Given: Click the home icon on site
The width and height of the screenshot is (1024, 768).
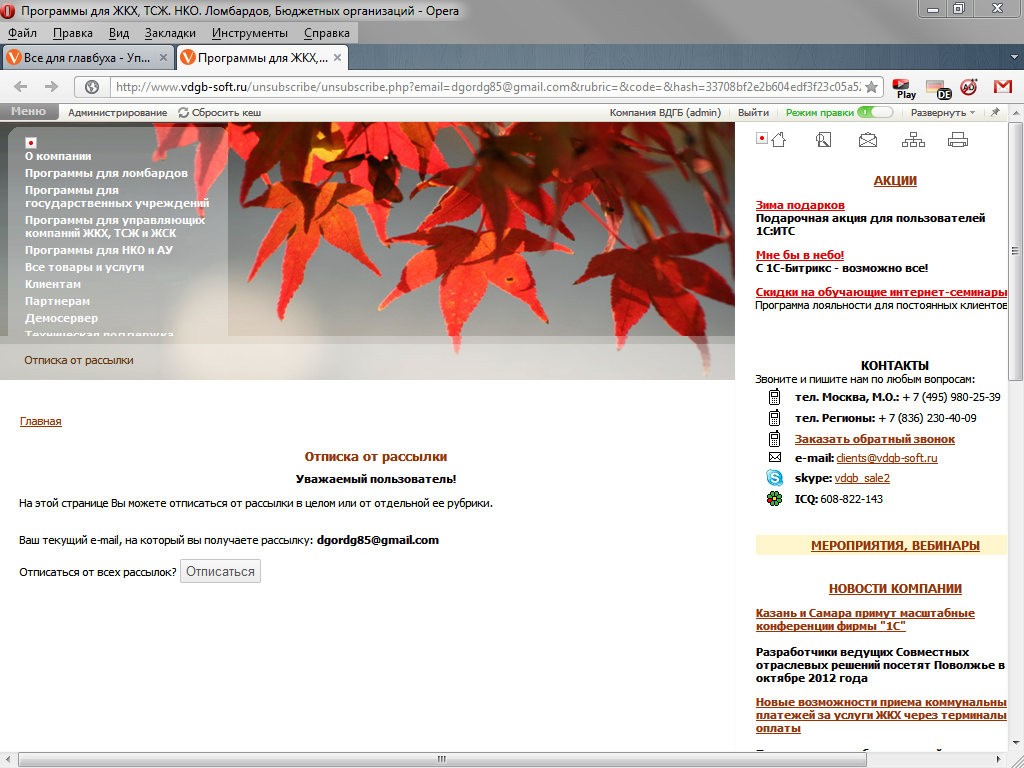Looking at the screenshot, I should click(778, 139).
